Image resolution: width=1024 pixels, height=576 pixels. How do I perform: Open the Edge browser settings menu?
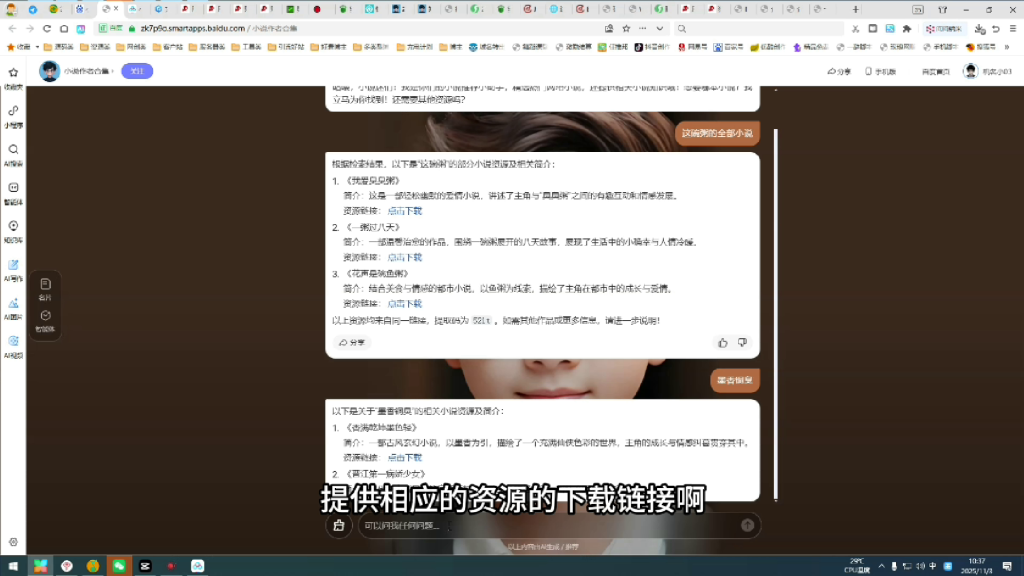(1012, 29)
